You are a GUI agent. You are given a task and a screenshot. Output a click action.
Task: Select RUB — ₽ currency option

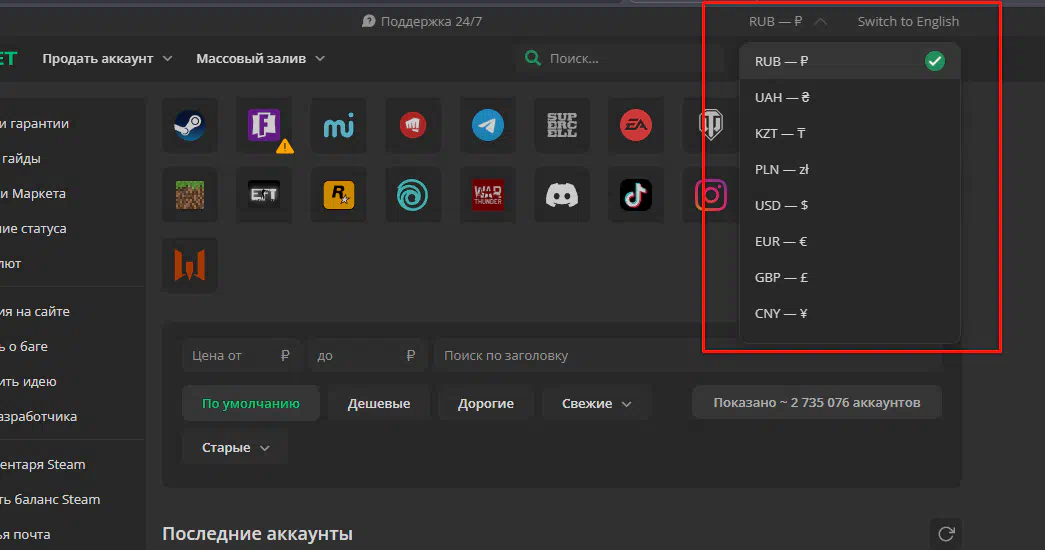pos(850,61)
